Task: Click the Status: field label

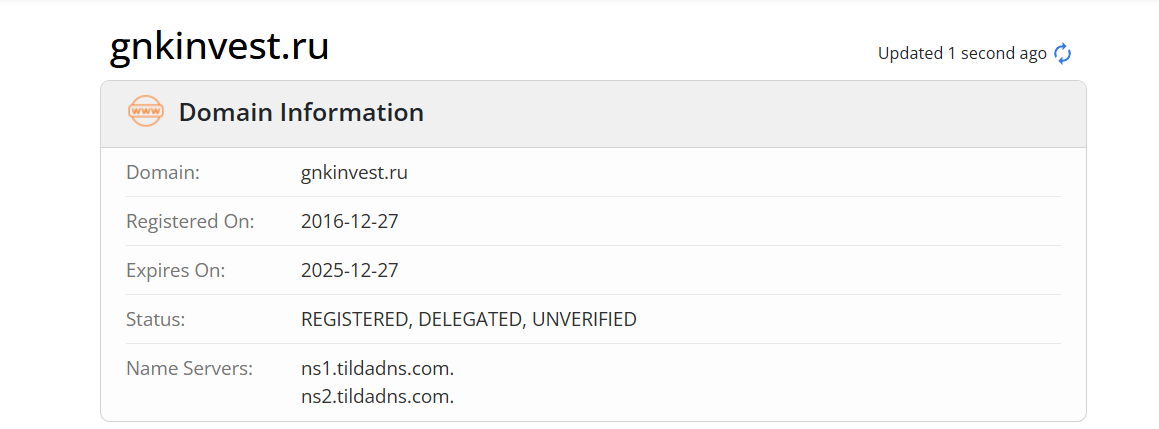Action: 155,320
